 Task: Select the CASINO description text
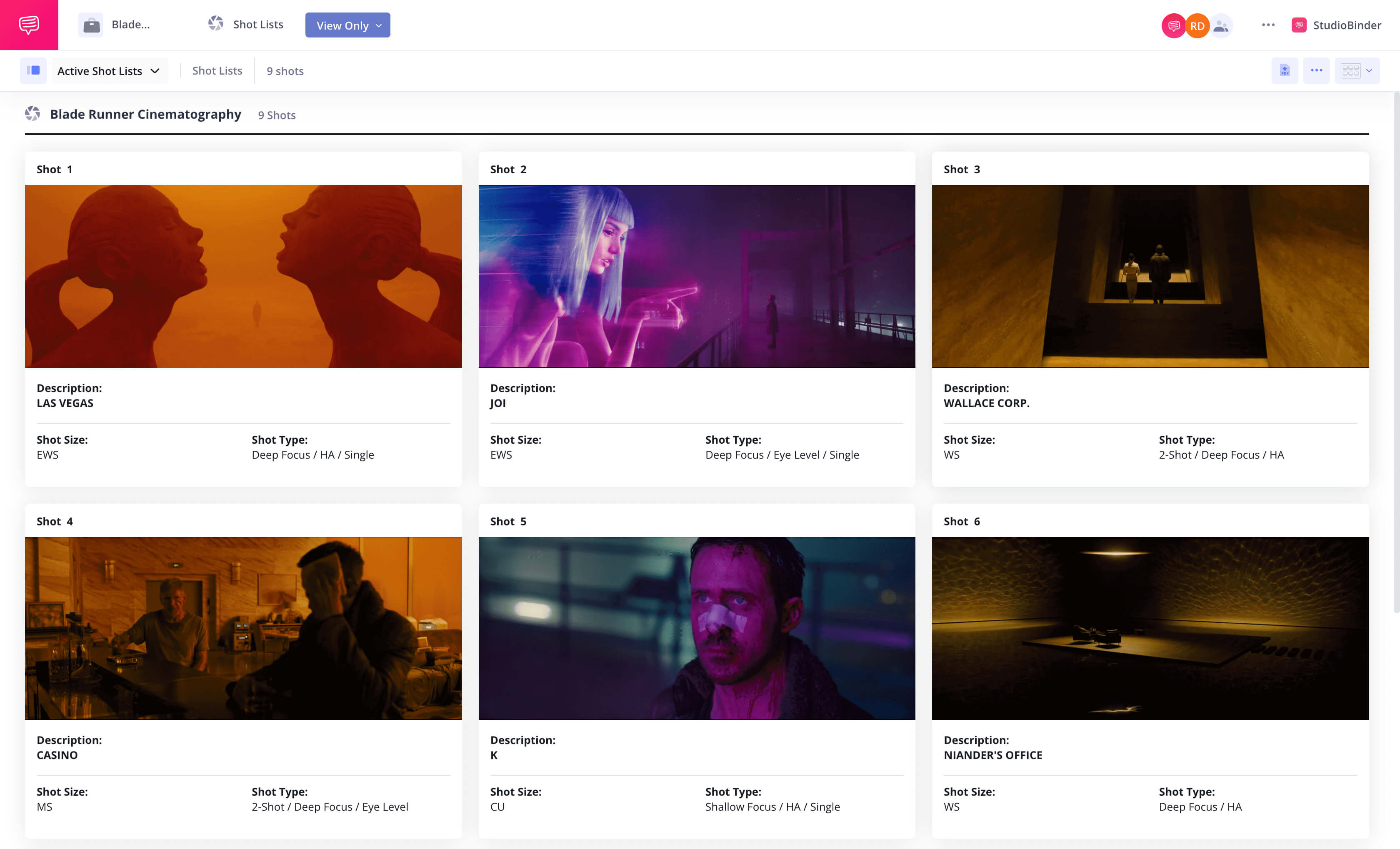coord(57,755)
